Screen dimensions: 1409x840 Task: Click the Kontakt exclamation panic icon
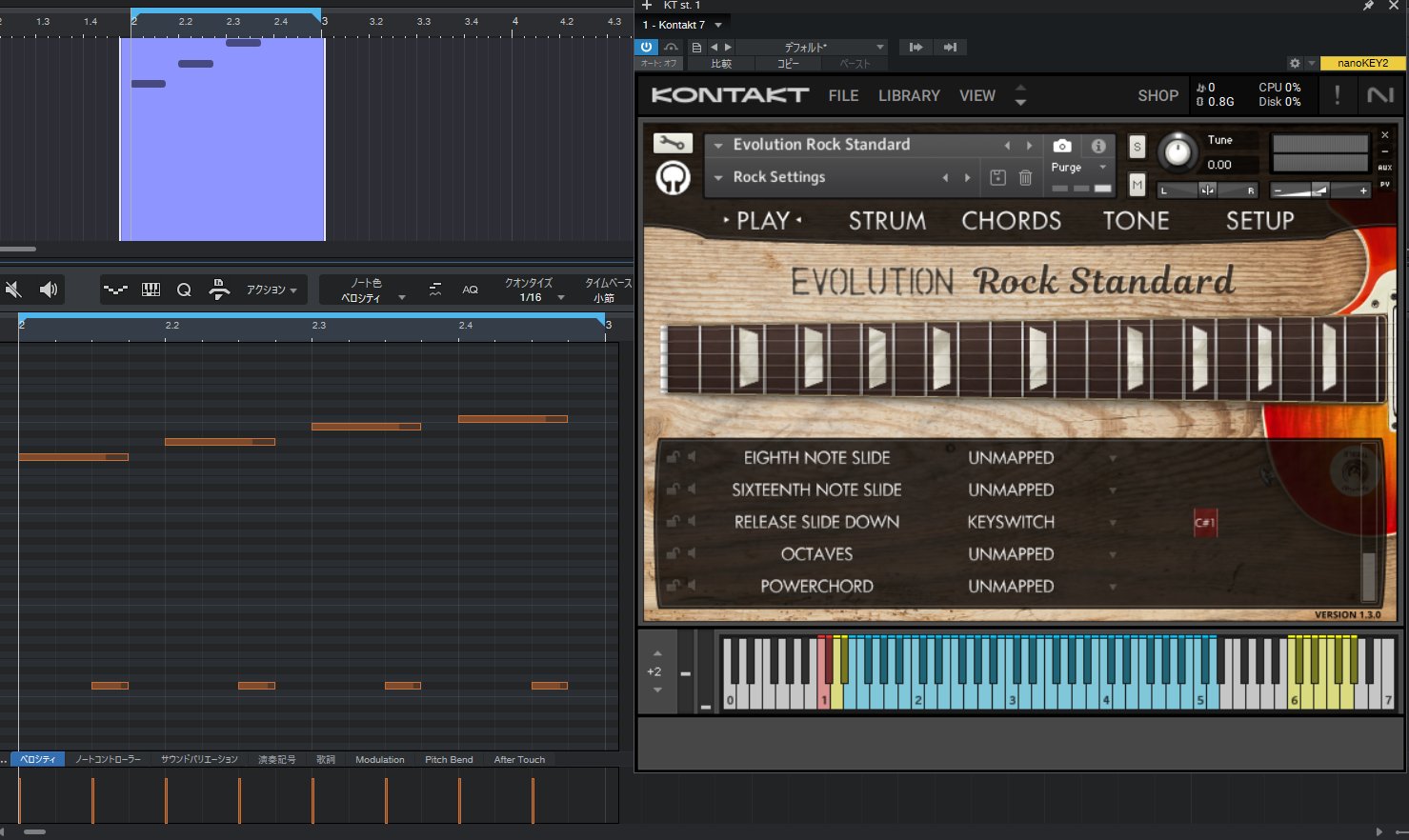(1338, 94)
